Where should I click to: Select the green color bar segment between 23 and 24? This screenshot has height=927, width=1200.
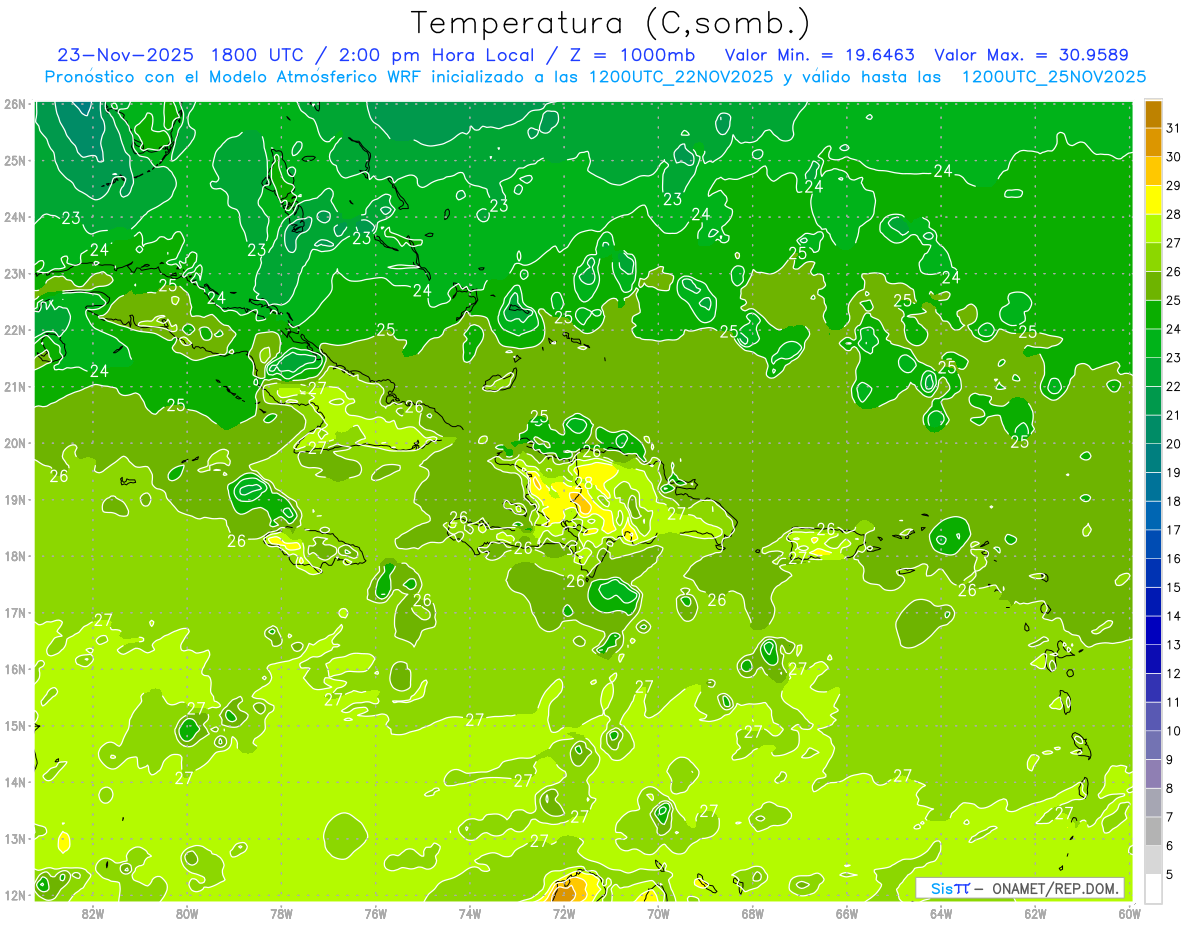pos(1153,344)
